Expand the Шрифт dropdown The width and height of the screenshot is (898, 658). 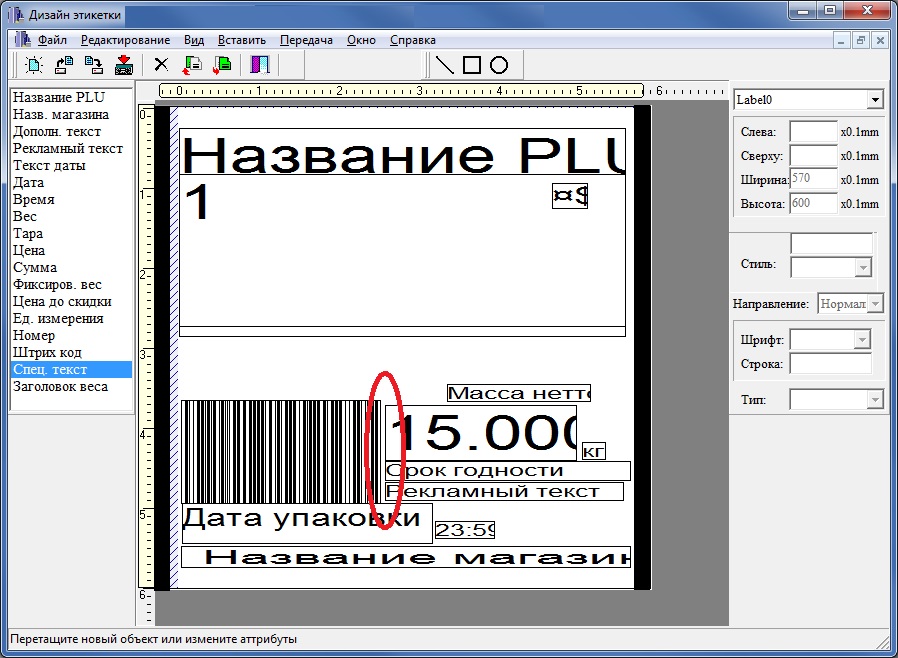point(862,340)
